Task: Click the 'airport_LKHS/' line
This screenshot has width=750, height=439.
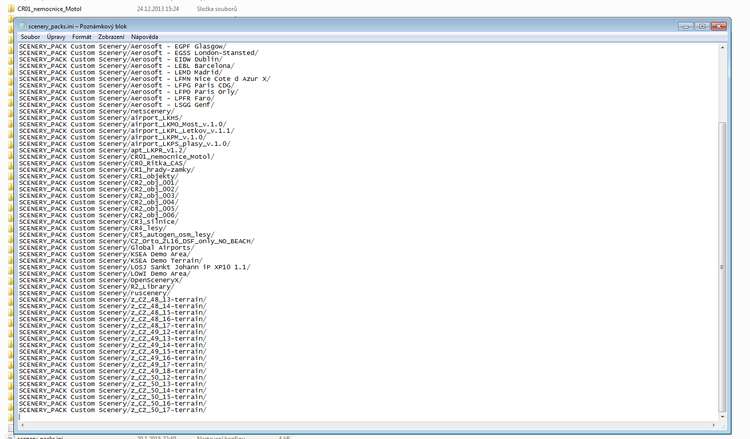Action: pyautogui.click(x=100, y=118)
